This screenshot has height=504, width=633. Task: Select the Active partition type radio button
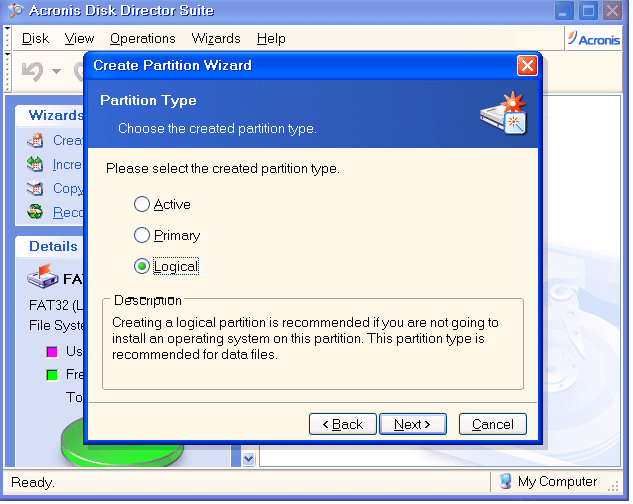[142, 205]
